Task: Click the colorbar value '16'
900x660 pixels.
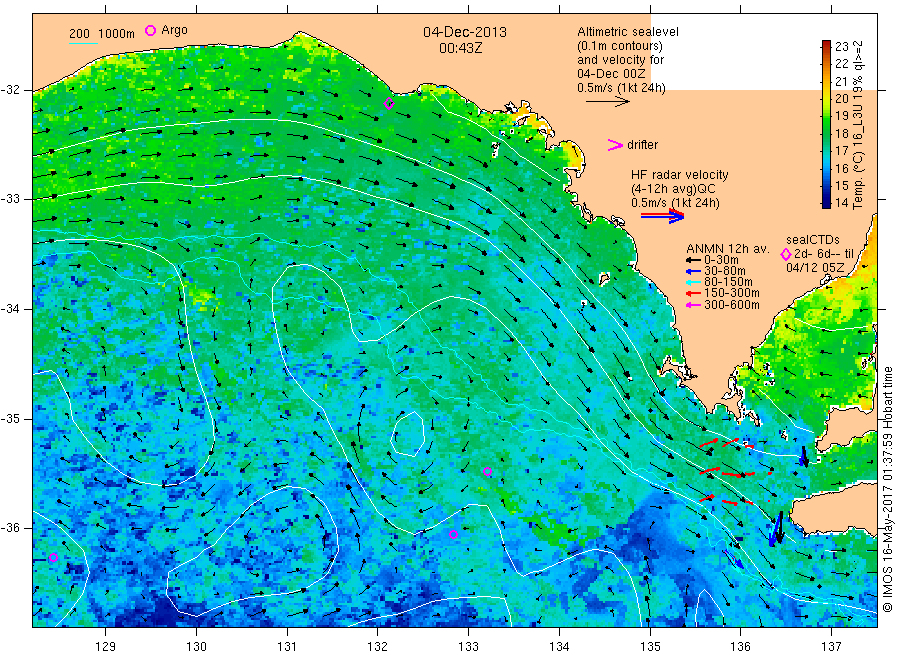Action: 841,168
